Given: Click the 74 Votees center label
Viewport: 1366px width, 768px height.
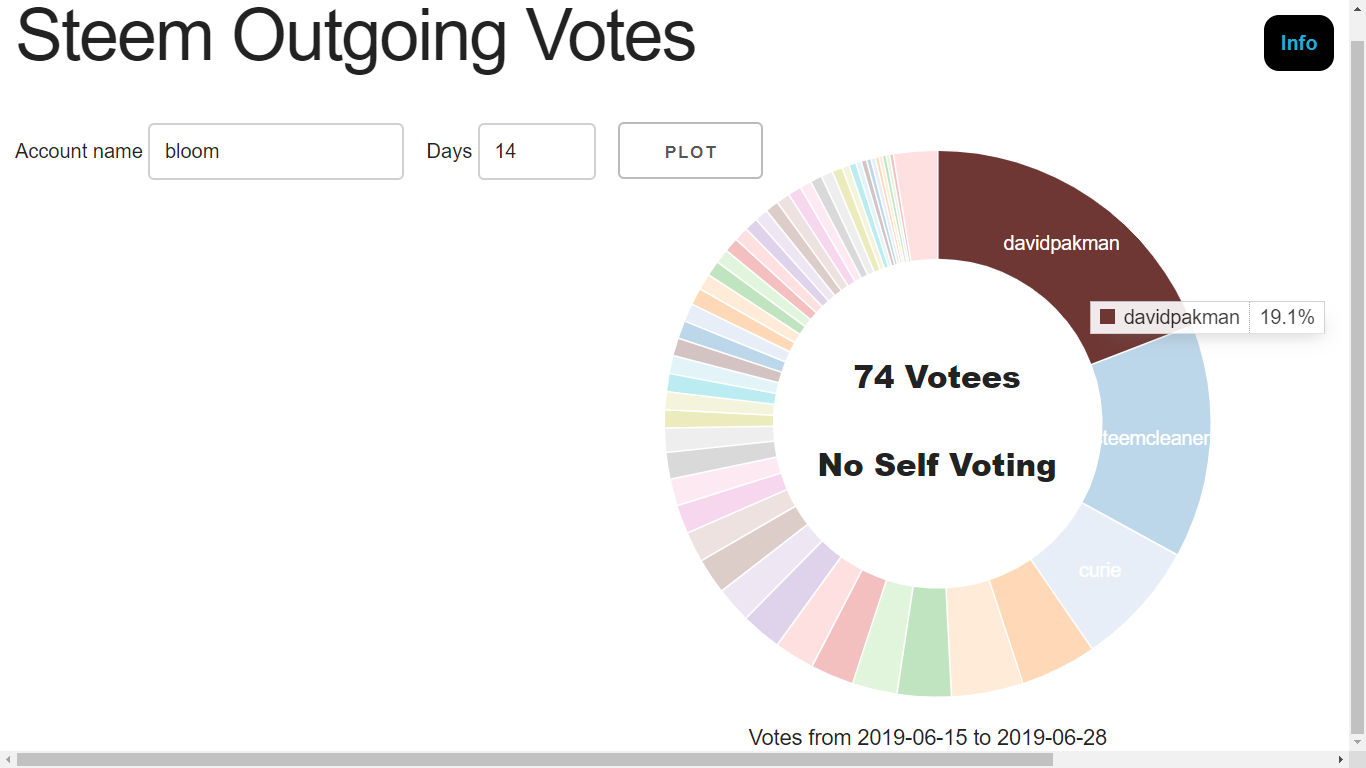Looking at the screenshot, I should pos(937,377).
